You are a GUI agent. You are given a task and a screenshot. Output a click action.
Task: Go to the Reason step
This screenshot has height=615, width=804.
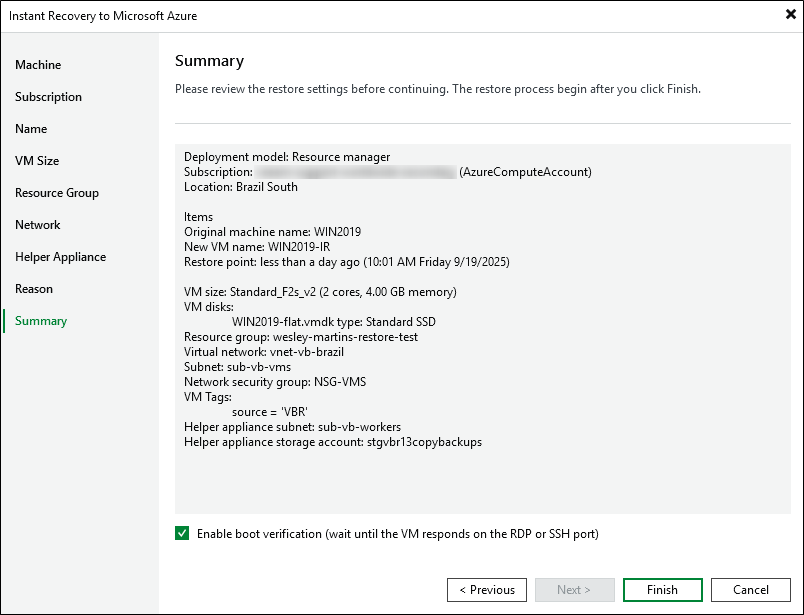click(x=34, y=289)
